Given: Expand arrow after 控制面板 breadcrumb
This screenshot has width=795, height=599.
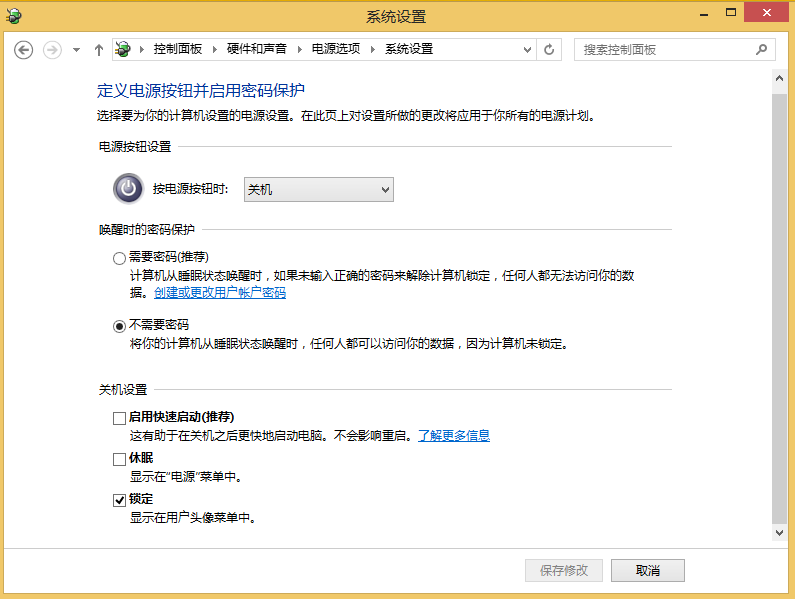Looking at the screenshot, I should coord(215,49).
